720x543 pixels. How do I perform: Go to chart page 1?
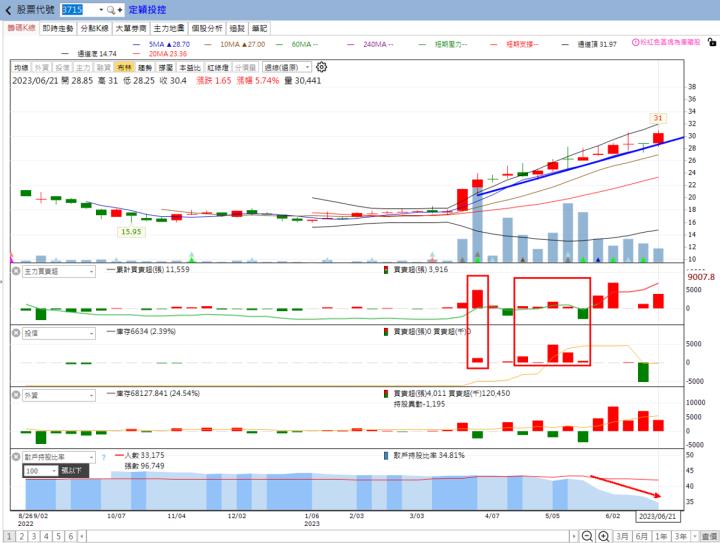pyautogui.click(x=9, y=536)
